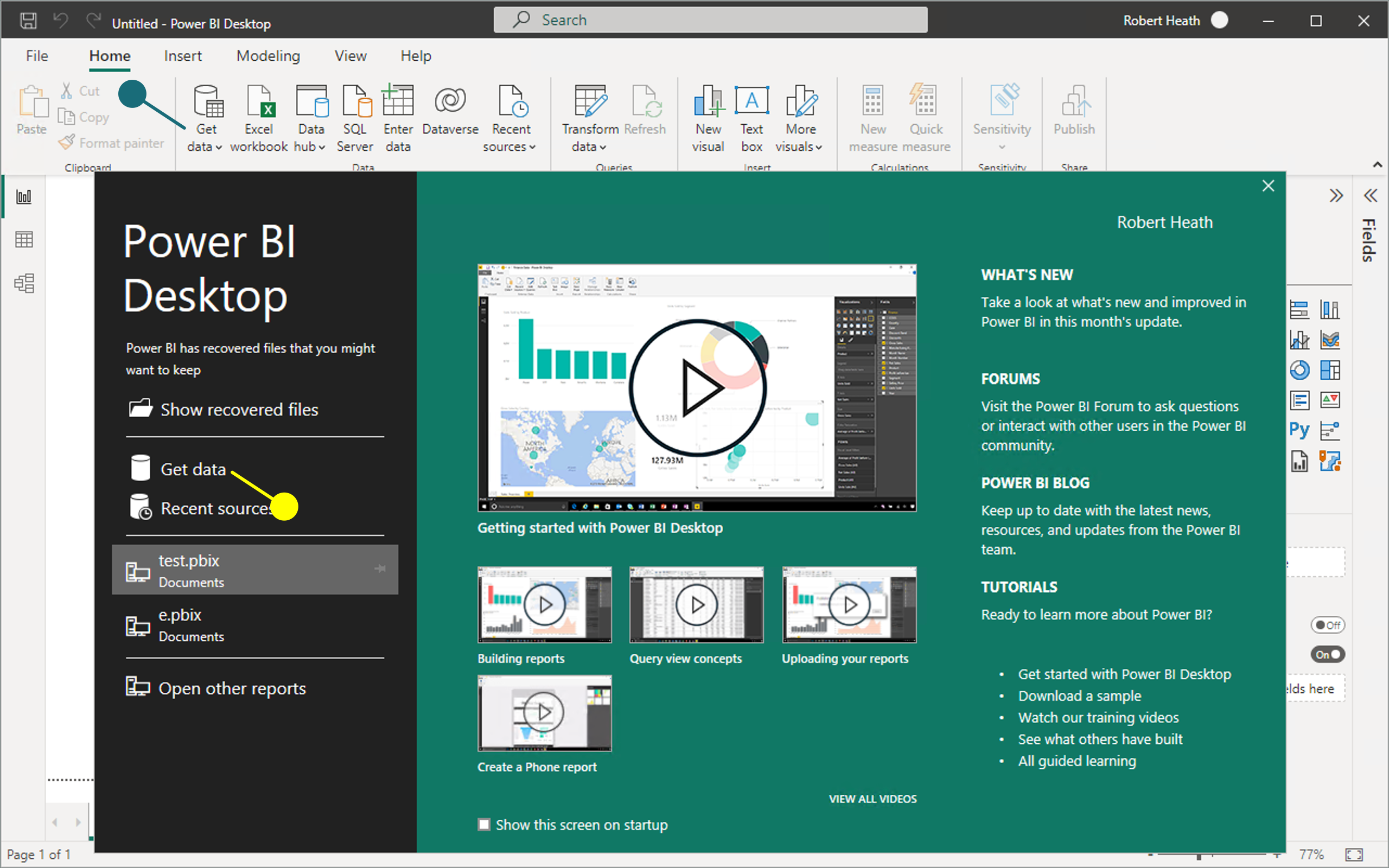Uncheck Show this screen on startup
Viewport: 1389px width, 868px height.
click(485, 825)
